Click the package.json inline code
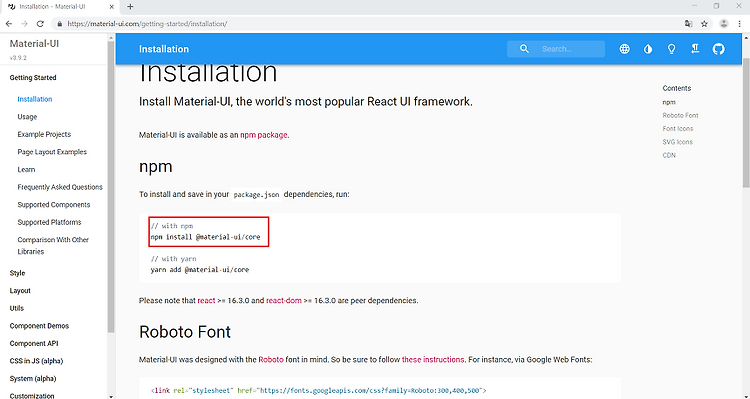Viewport: 750px width, 399px height. pyautogui.click(x=256, y=195)
